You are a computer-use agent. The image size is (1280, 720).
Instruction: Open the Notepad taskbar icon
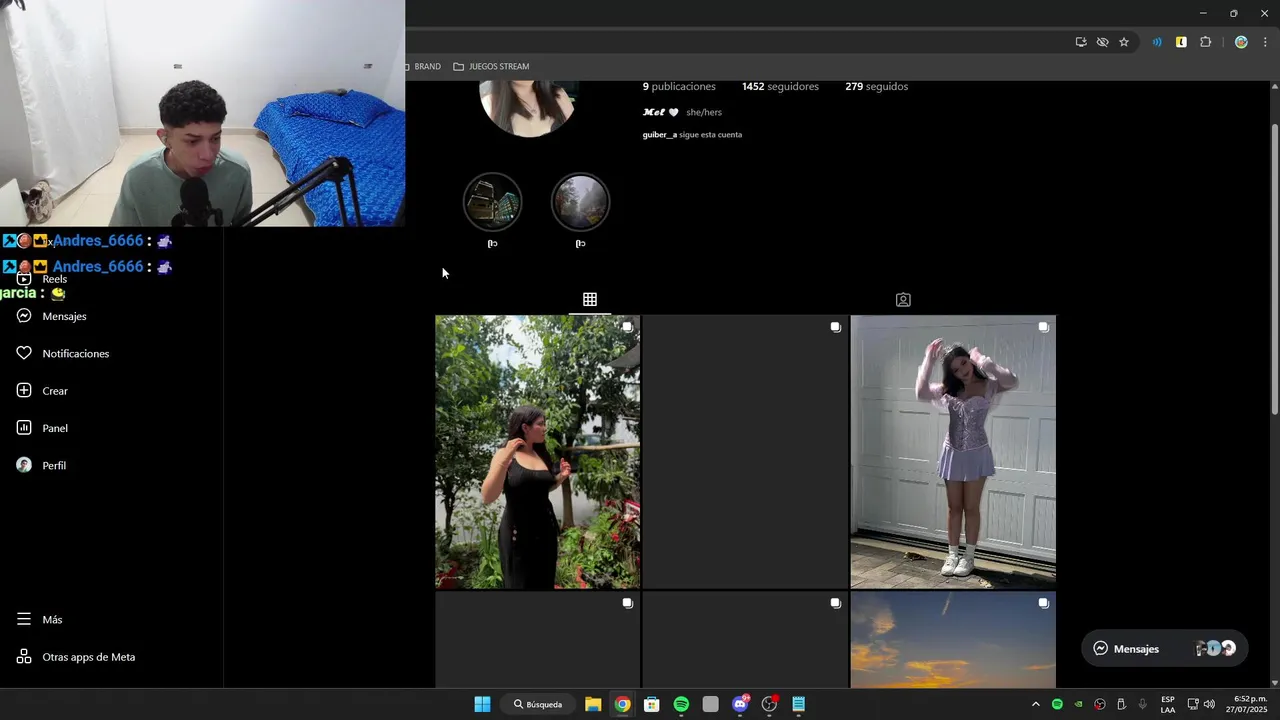(x=798, y=704)
